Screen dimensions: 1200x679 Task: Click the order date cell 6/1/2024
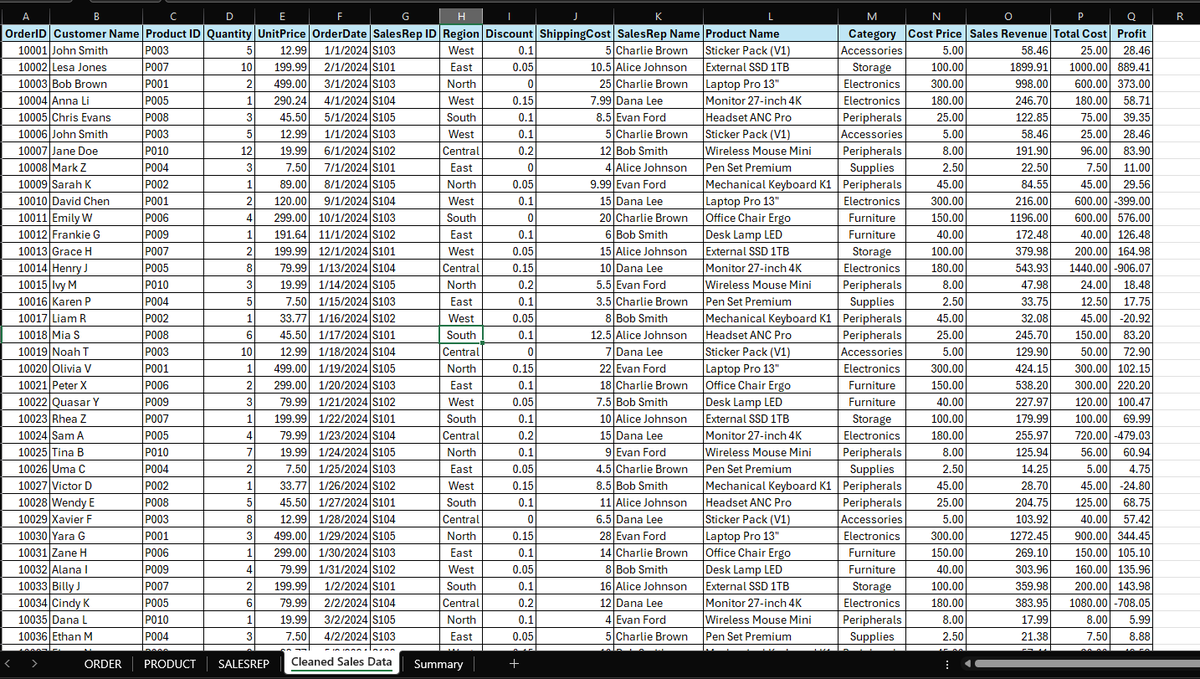340,151
